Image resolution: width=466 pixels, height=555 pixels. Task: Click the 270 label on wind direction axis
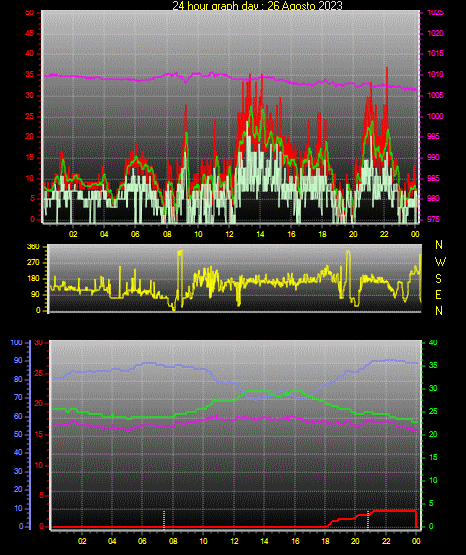tap(33, 263)
